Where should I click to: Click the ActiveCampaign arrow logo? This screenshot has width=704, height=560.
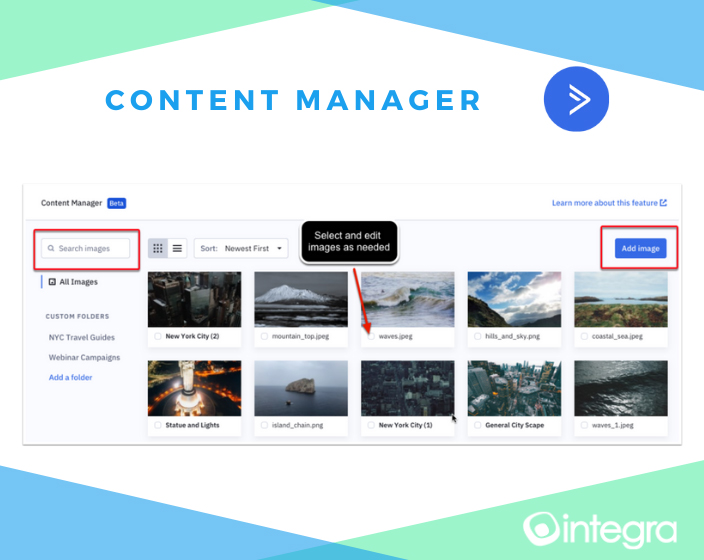click(x=576, y=100)
